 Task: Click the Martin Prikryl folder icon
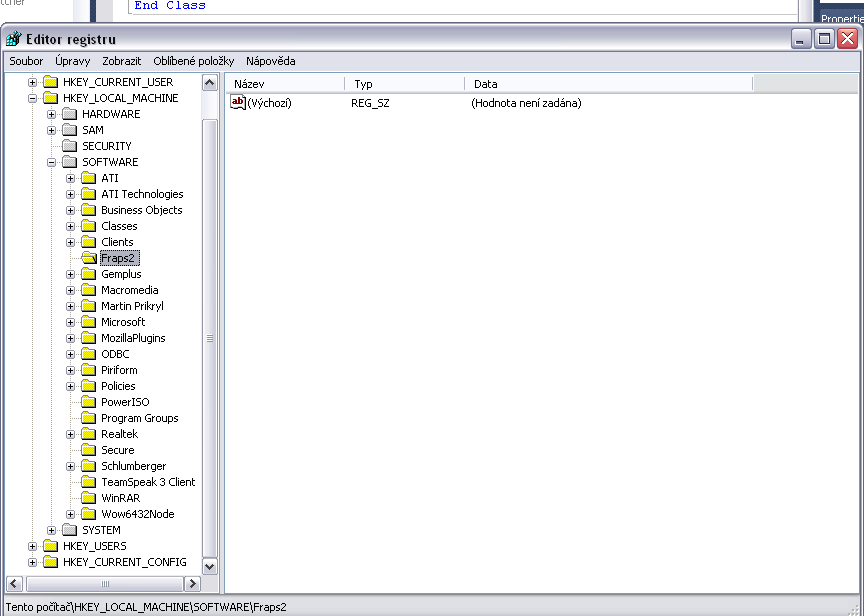[89, 306]
